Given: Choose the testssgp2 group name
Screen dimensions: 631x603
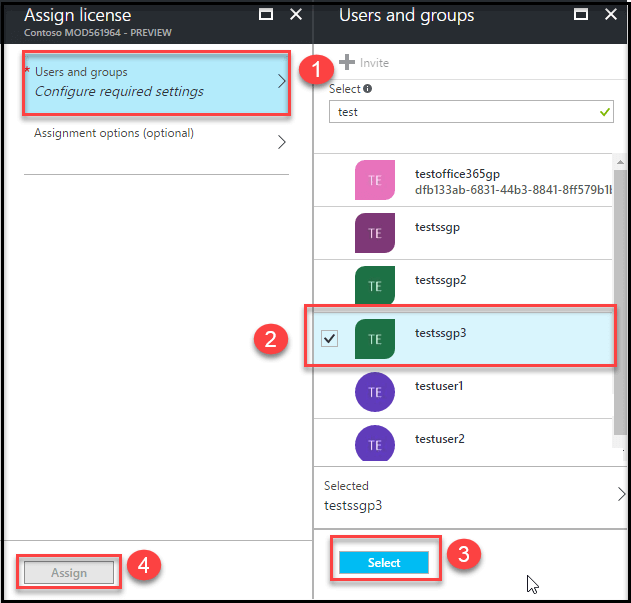Looking at the screenshot, I should (x=441, y=280).
